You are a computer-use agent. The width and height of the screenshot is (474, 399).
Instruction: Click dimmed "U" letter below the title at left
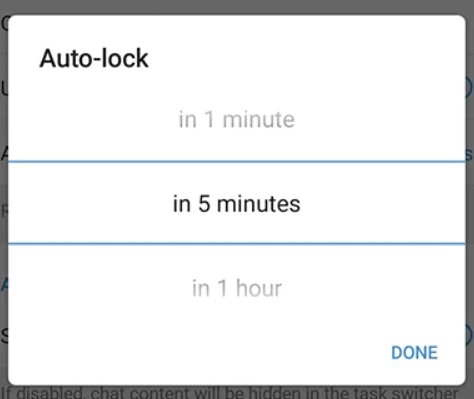pos(4,88)
